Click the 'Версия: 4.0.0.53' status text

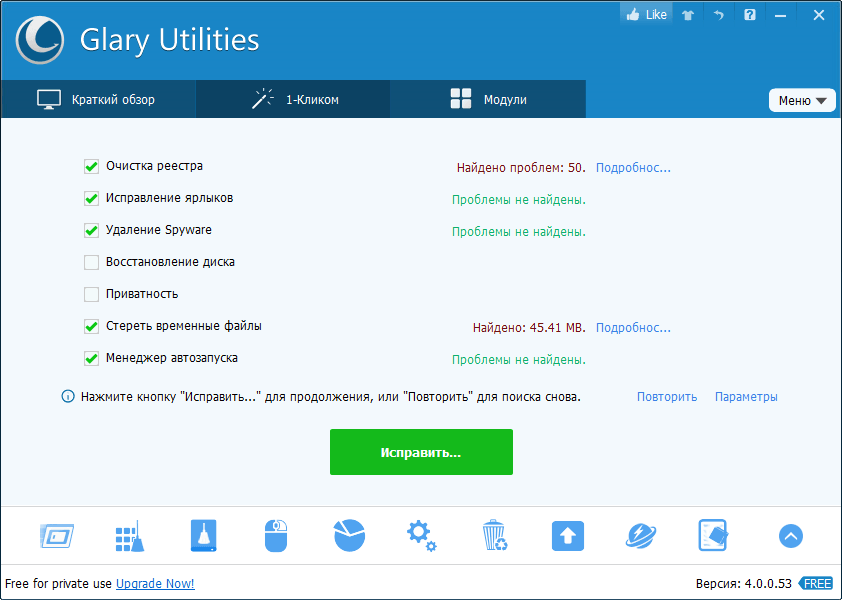(x=744, y=583)
